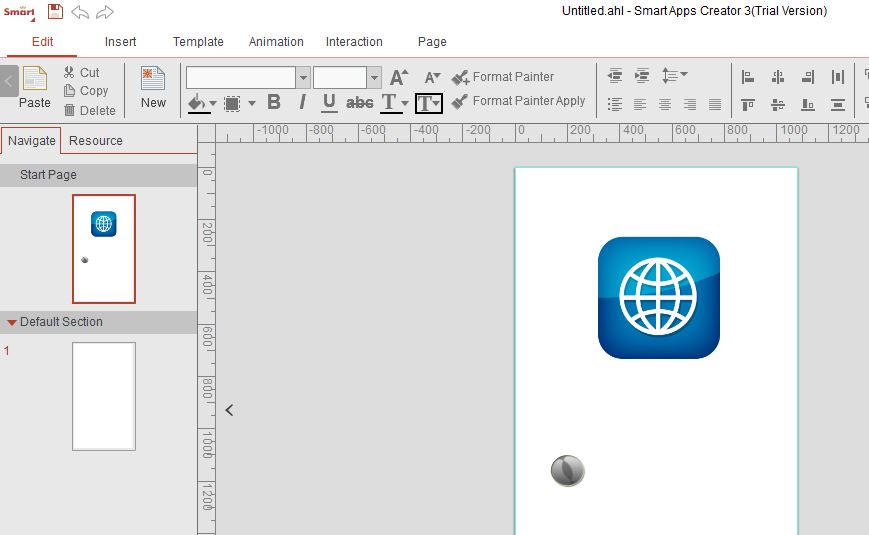This screenshot has height=535, width=869.
Task: Align objects to vertical middle
Action: pyautogui.click(x=778, y=104)
